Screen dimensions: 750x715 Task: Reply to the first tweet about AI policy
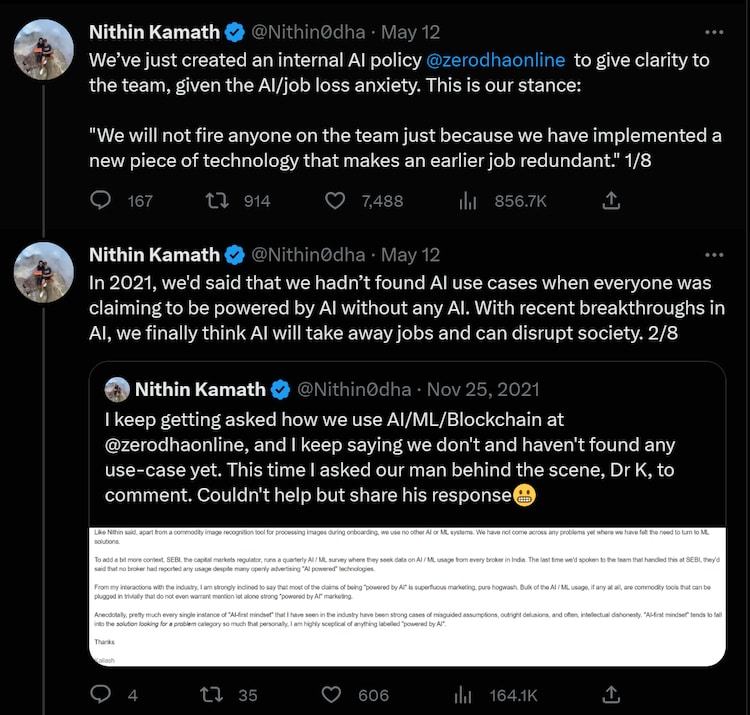101,201
